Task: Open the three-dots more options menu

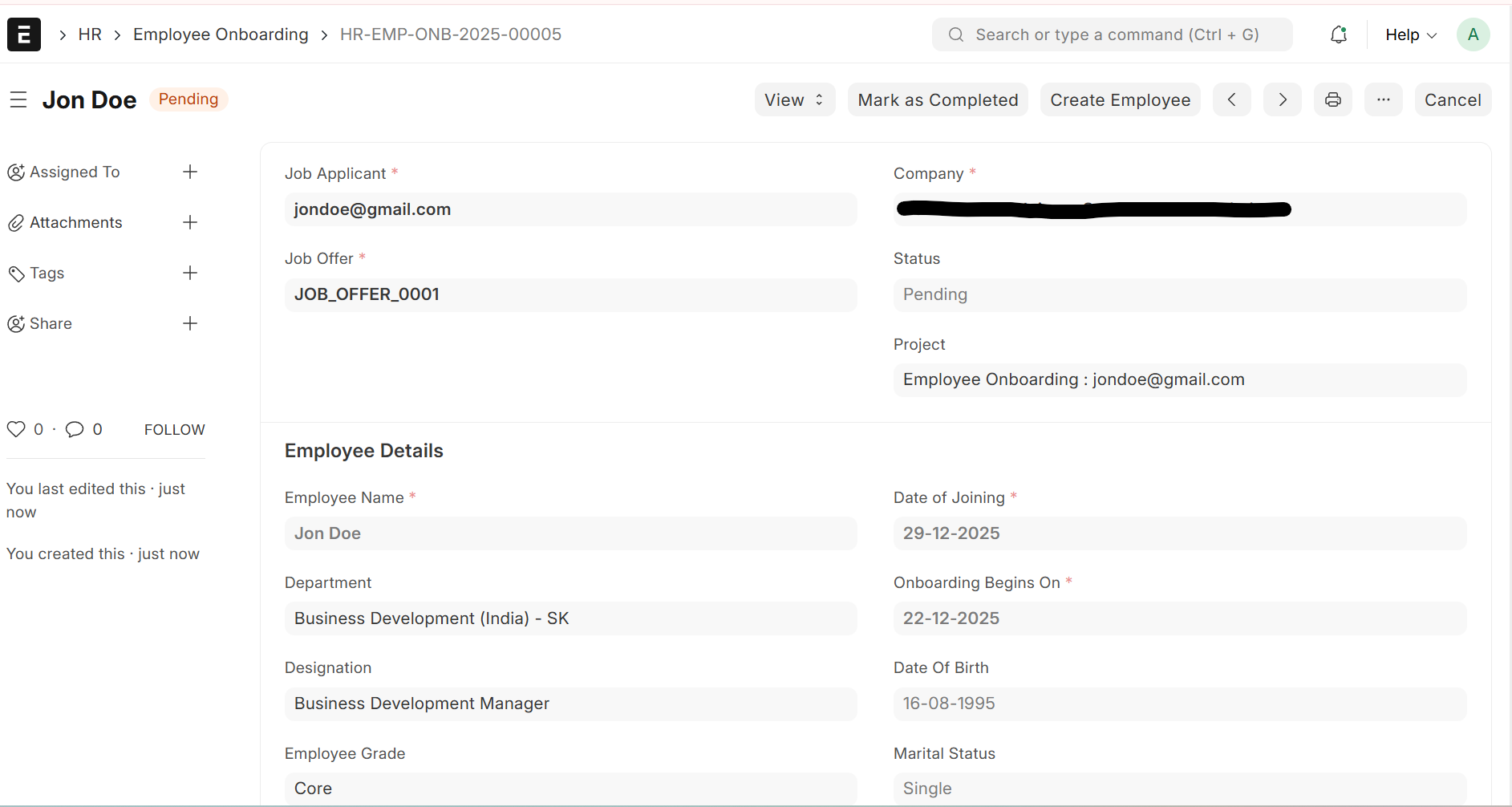Action: point(1383,99)
